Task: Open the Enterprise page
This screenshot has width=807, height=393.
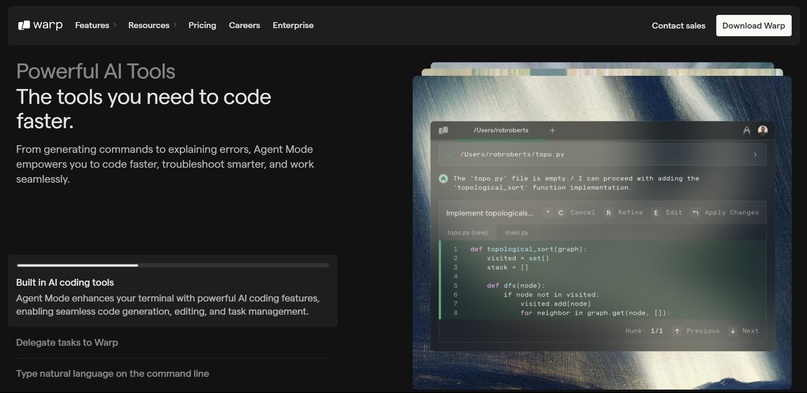Action: point(293,25)
